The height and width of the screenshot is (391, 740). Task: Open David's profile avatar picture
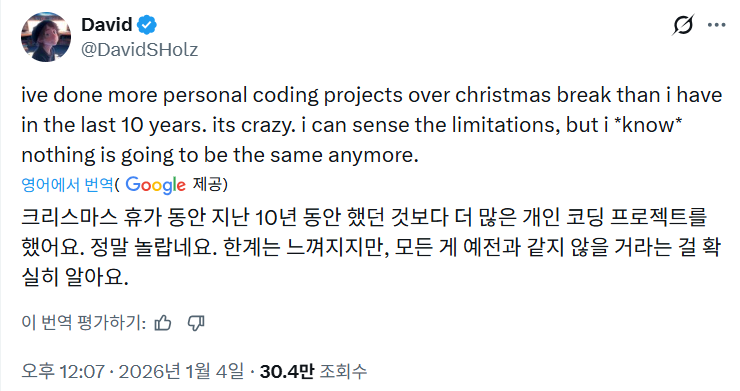pyautogui.click(x=46, y=37)
